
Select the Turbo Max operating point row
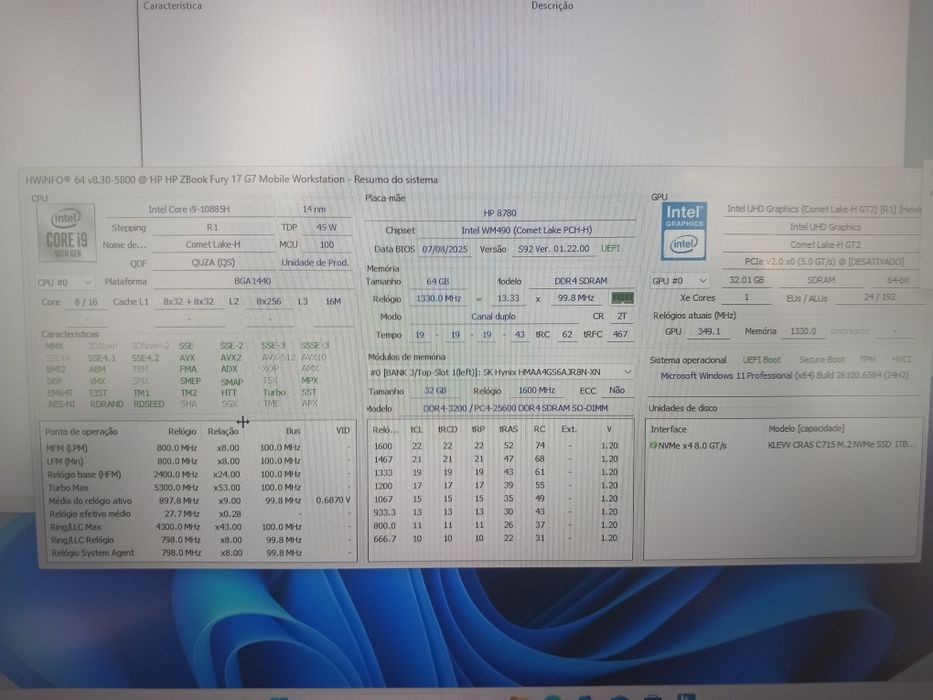point(198,488)
